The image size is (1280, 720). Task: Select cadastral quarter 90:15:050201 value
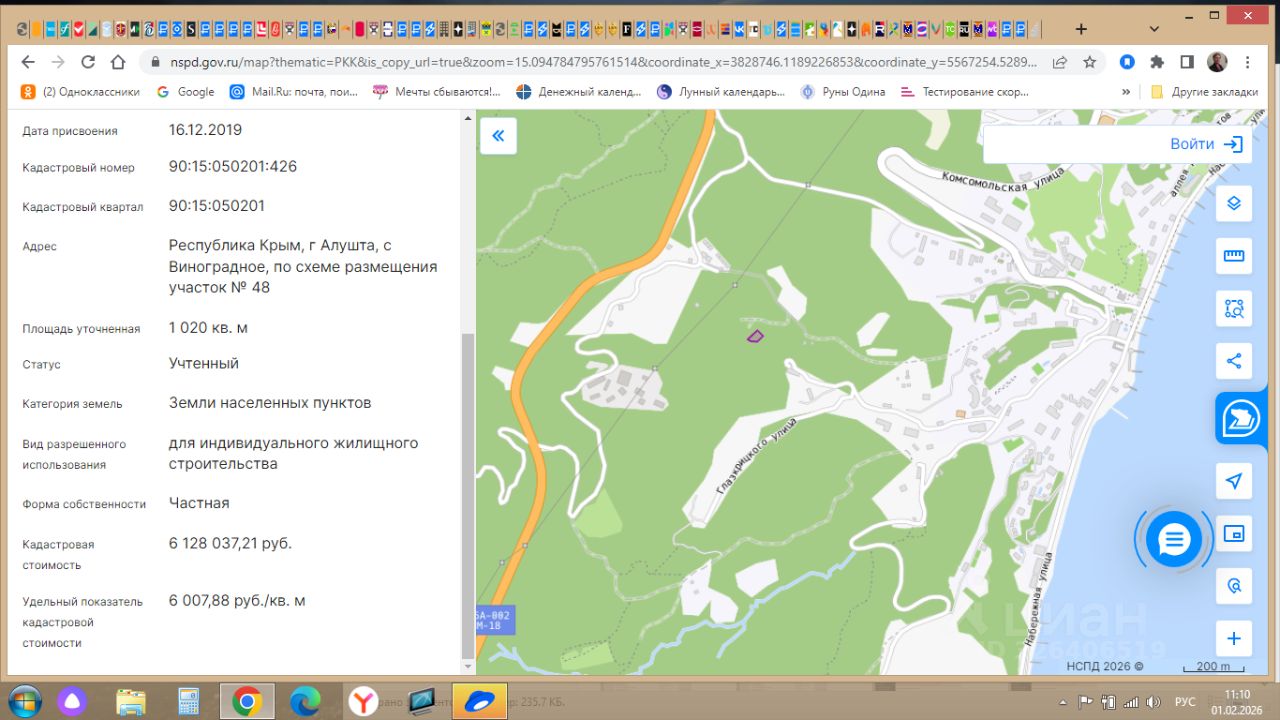[x=217, y=206]
